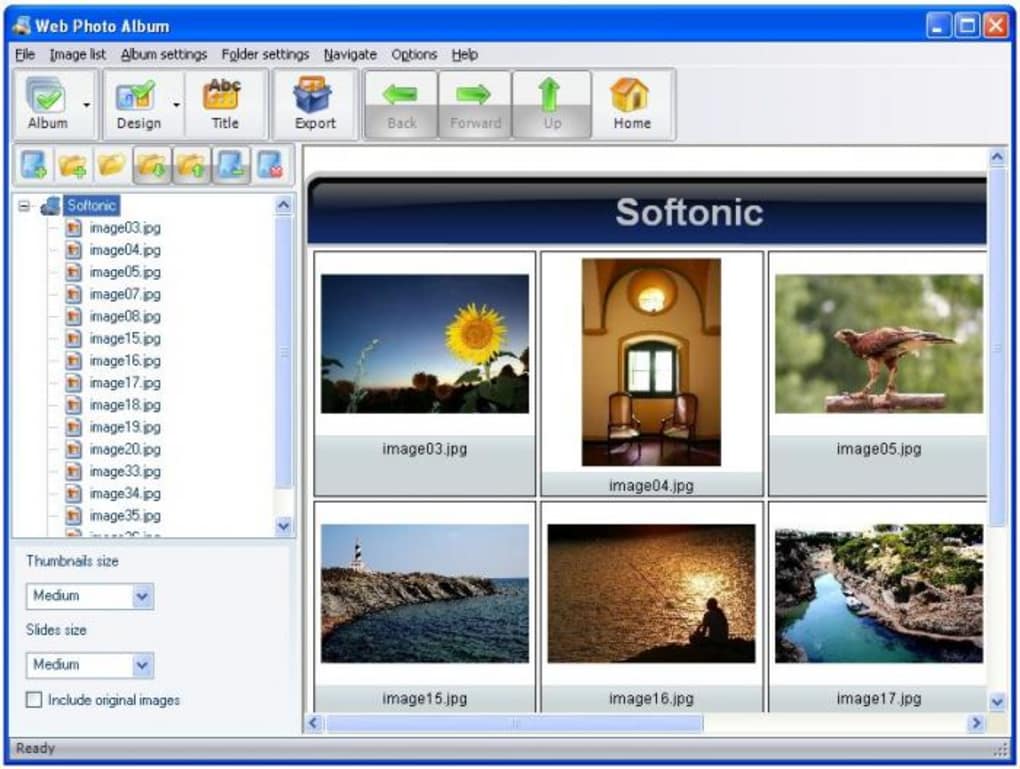Enable Include original images checkbox

[x=34, y=699]
